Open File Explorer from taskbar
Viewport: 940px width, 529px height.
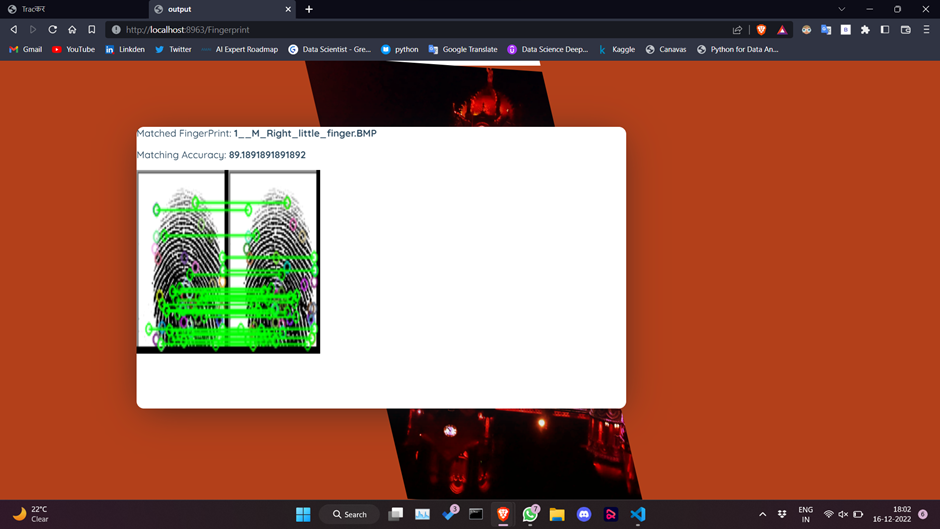coord(557,514)
